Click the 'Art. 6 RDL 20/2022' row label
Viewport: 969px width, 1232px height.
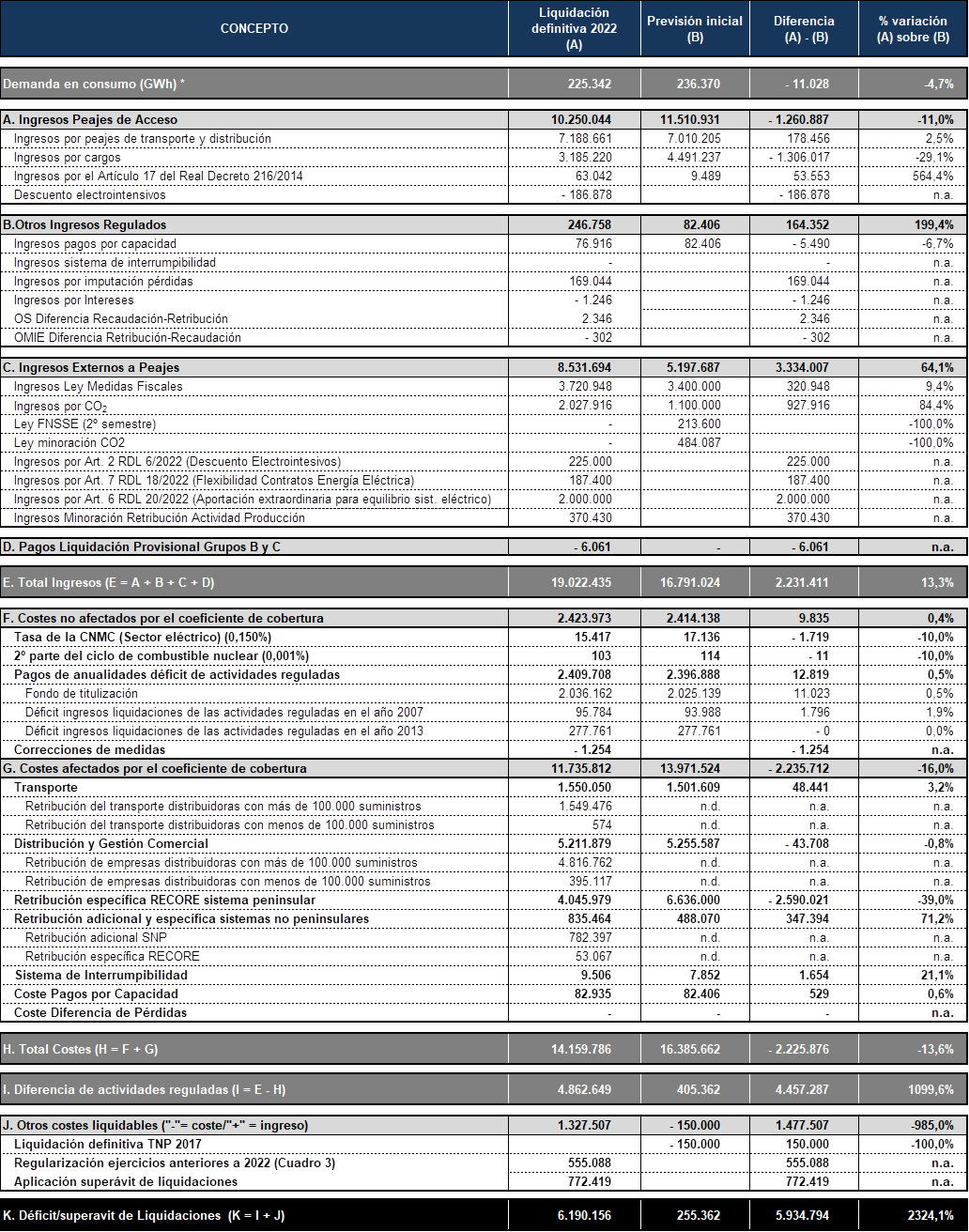252,500
